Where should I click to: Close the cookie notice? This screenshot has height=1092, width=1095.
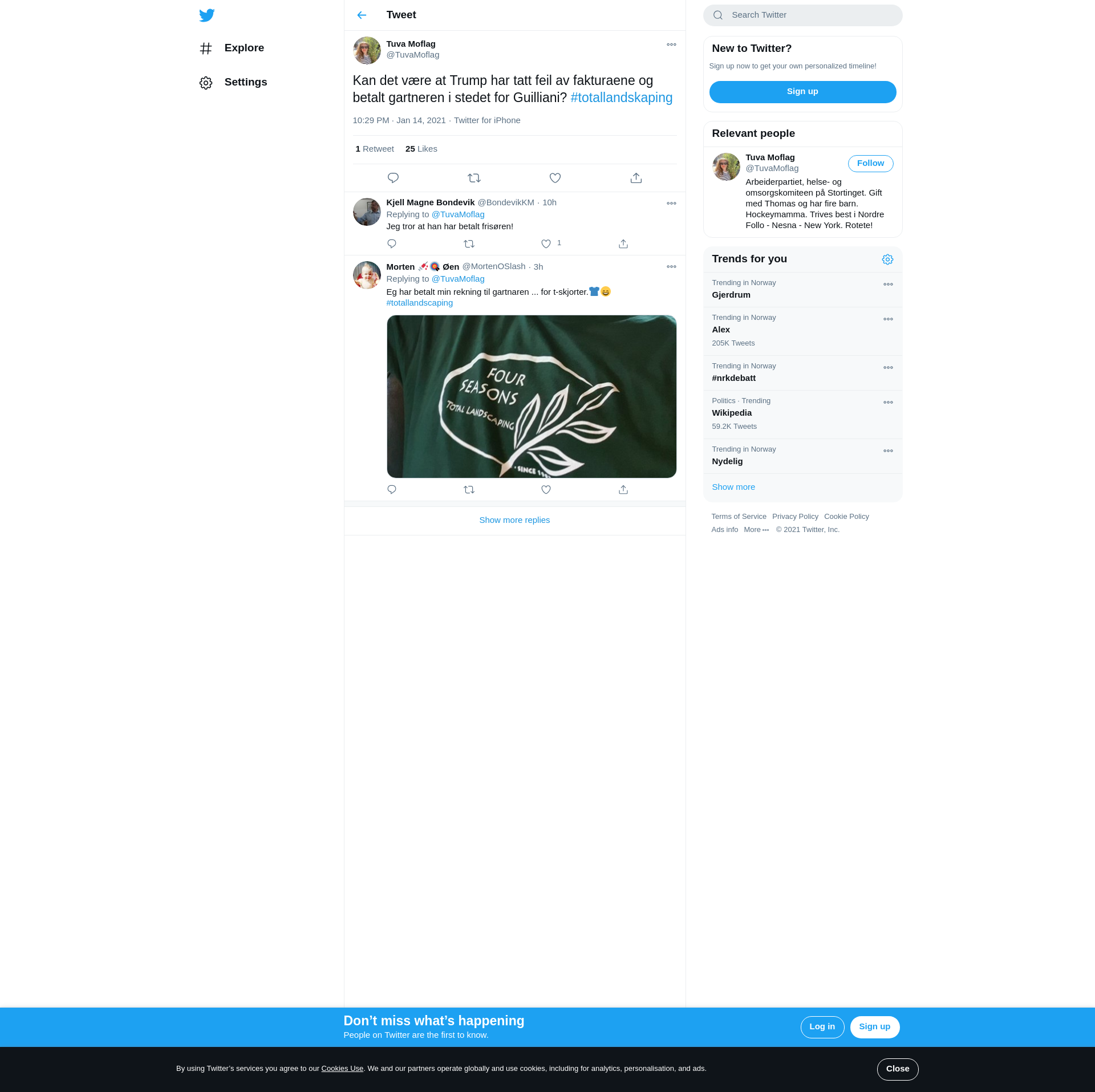tap(898, 1069)
